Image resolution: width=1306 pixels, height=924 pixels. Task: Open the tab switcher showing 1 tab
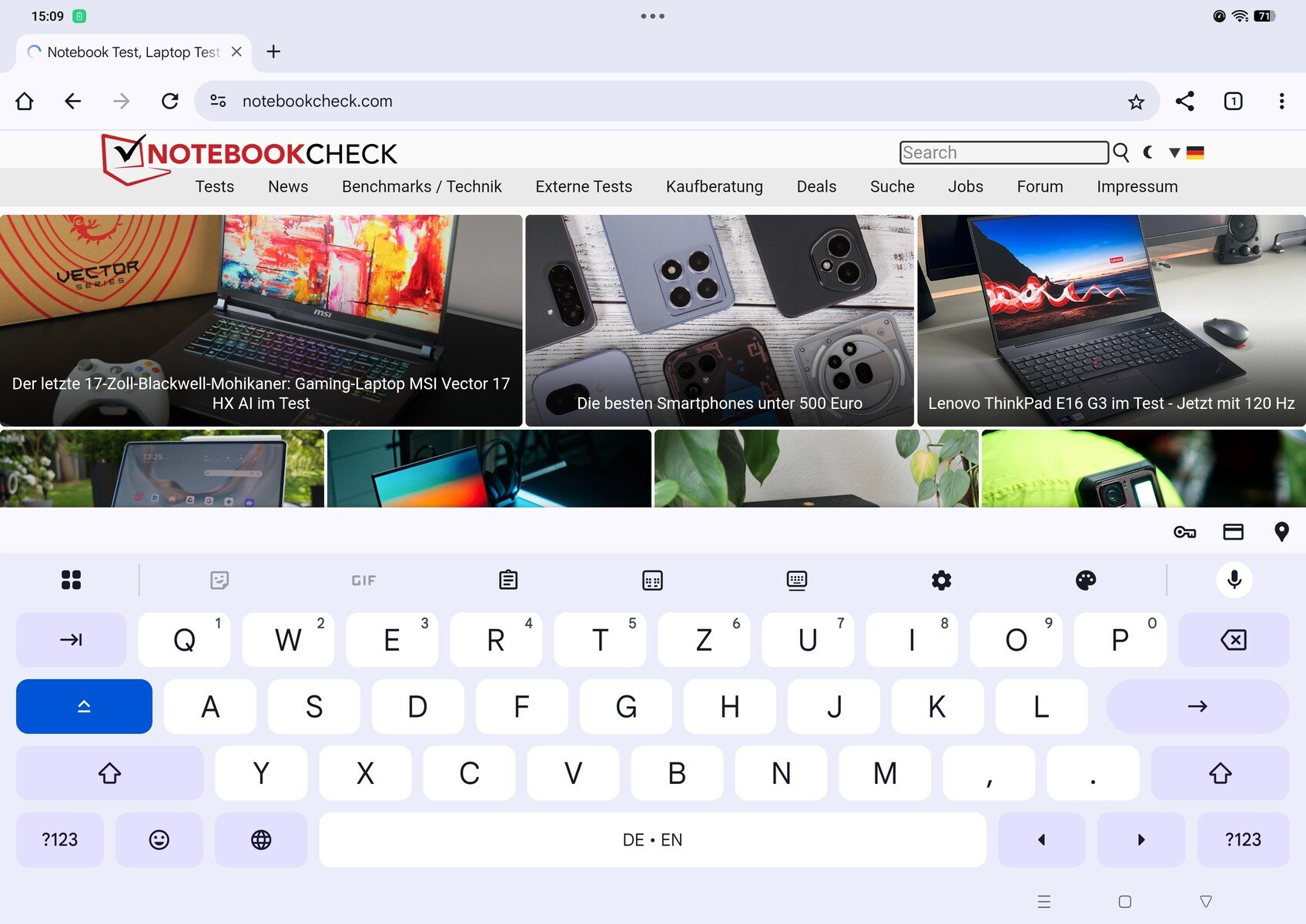click(x=1234, y=101)
